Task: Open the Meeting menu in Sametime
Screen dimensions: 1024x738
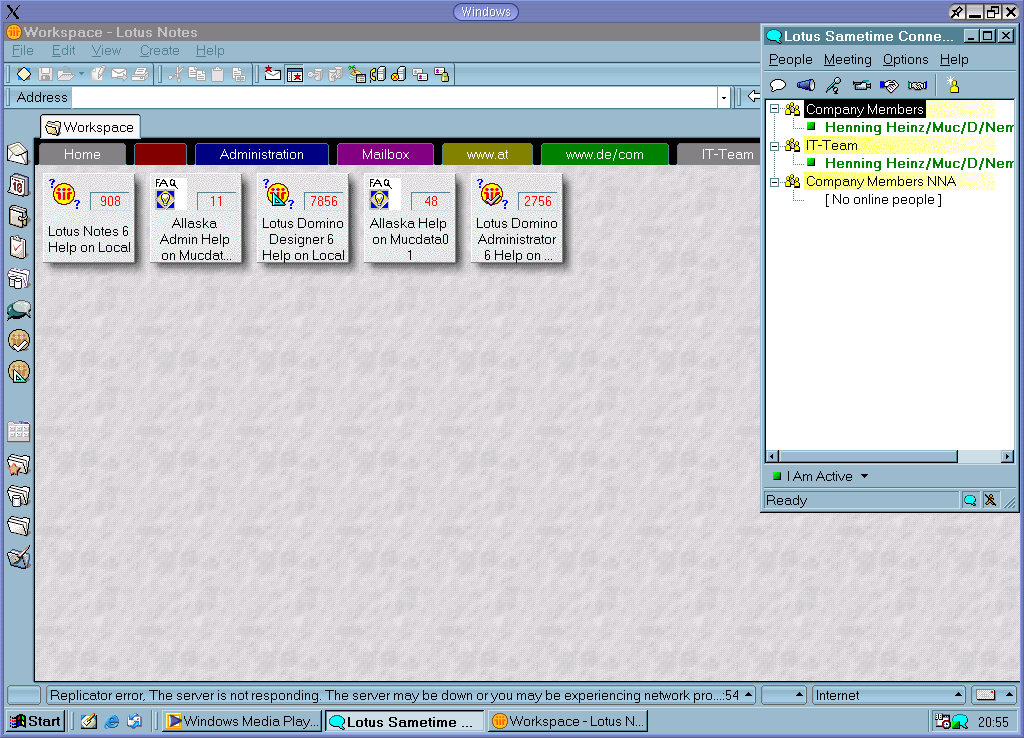Action: pos(847,59)
